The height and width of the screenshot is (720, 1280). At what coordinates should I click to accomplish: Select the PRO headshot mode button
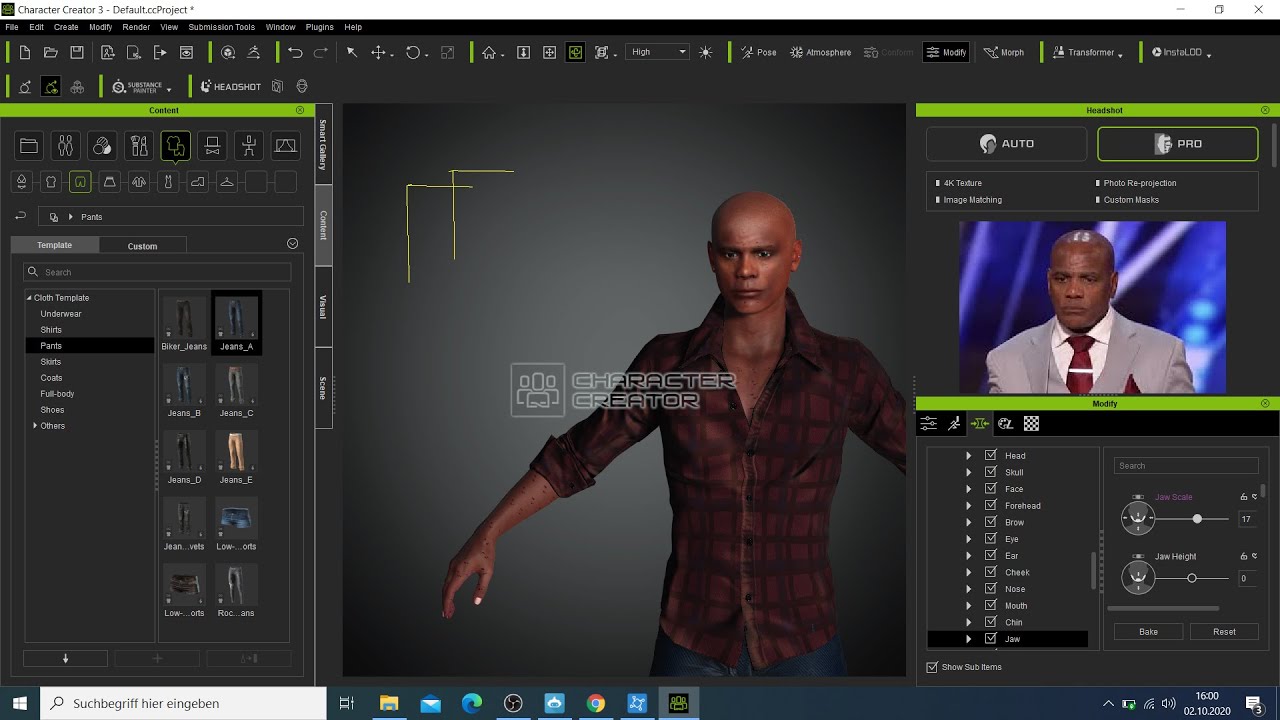pyautogui.click(x=1178, y=144)
